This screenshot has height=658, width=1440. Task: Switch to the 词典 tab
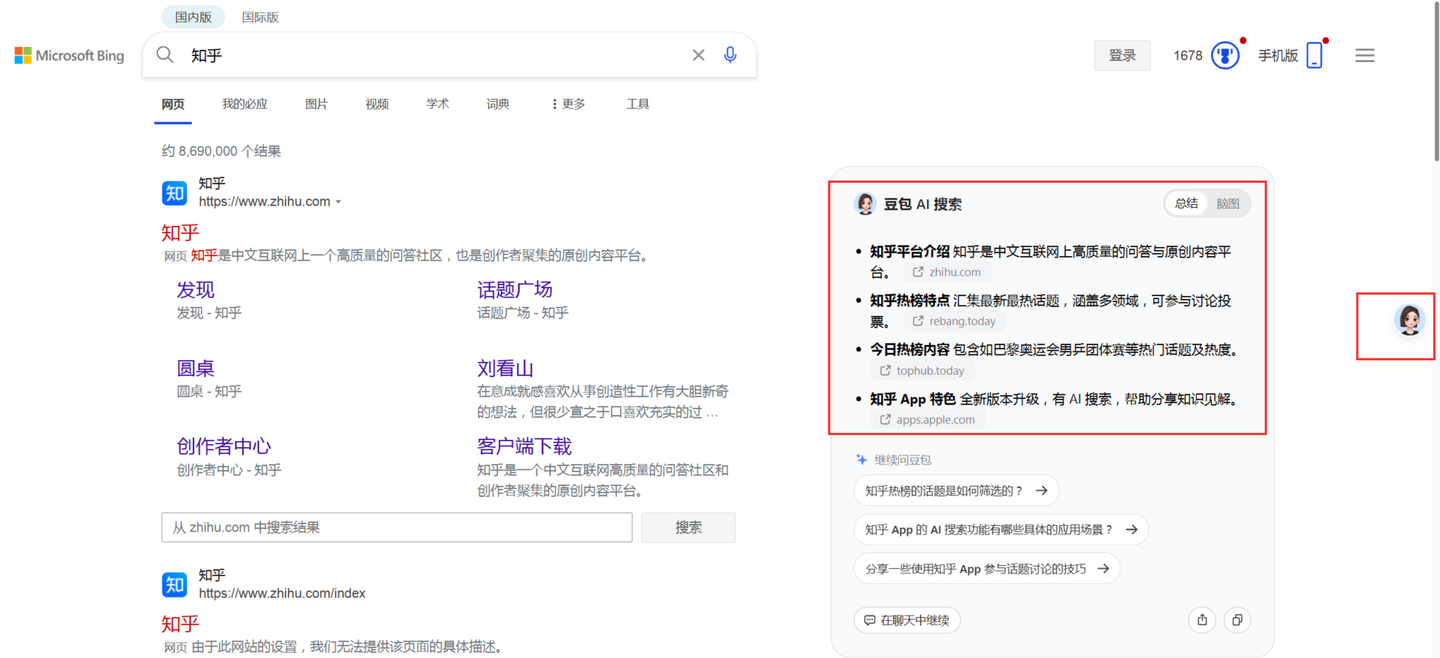coord(498,104)
